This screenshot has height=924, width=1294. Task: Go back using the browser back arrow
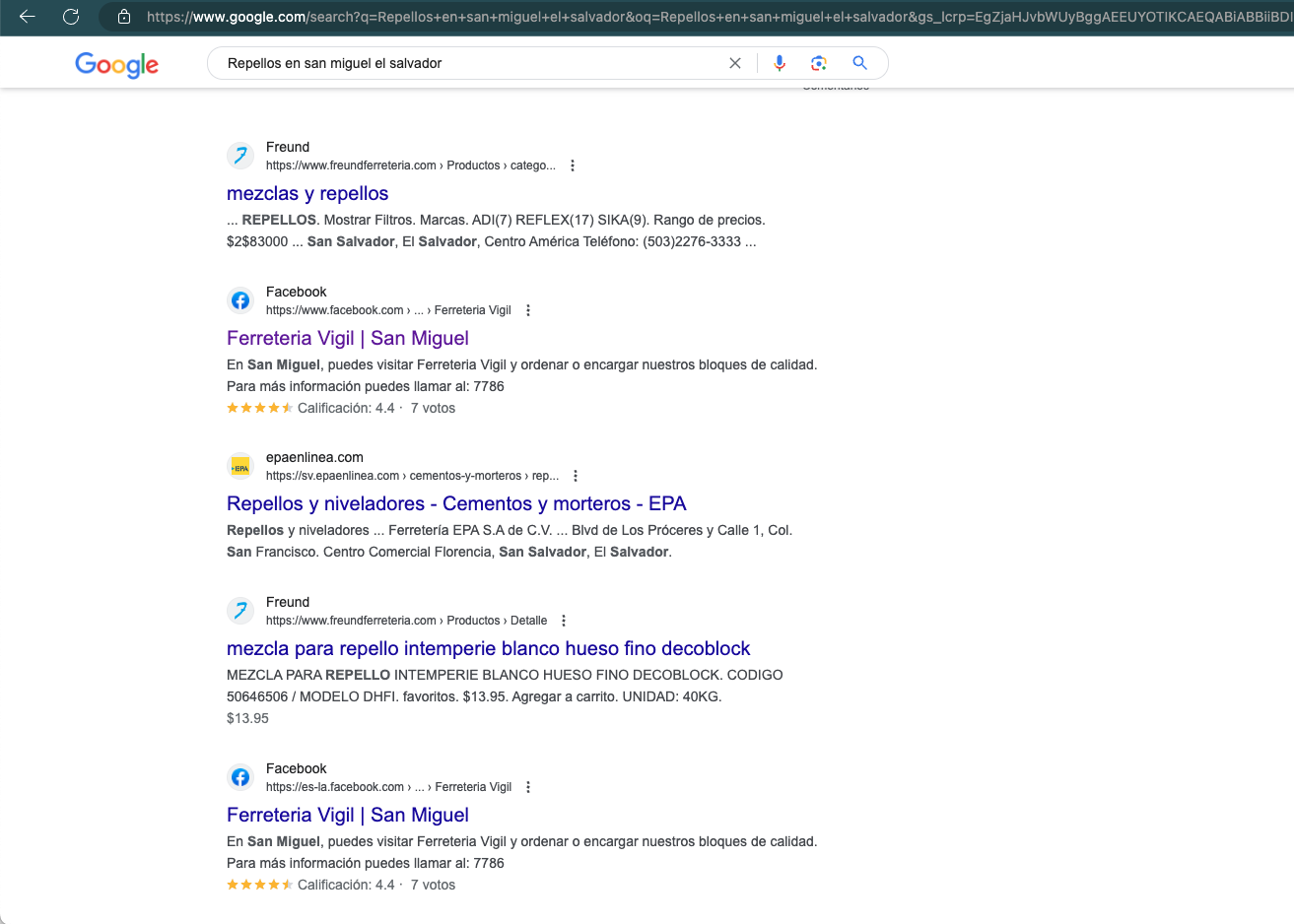tap(28, 17)
